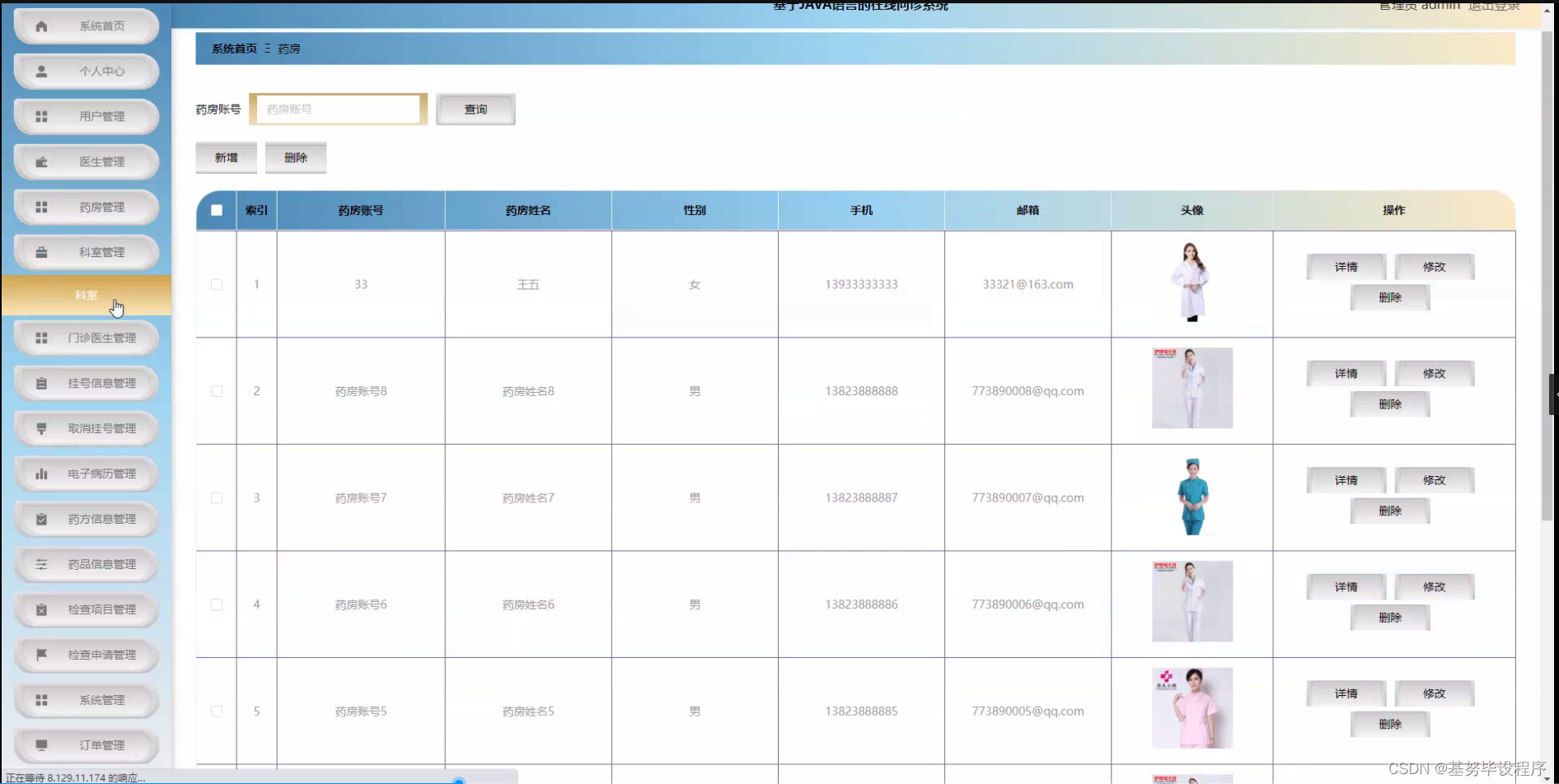The width and height of the screenshot is (1559, 784).
Task: Click the clipboard icon beside 挂号信息管理
Action: click(41, 384)
